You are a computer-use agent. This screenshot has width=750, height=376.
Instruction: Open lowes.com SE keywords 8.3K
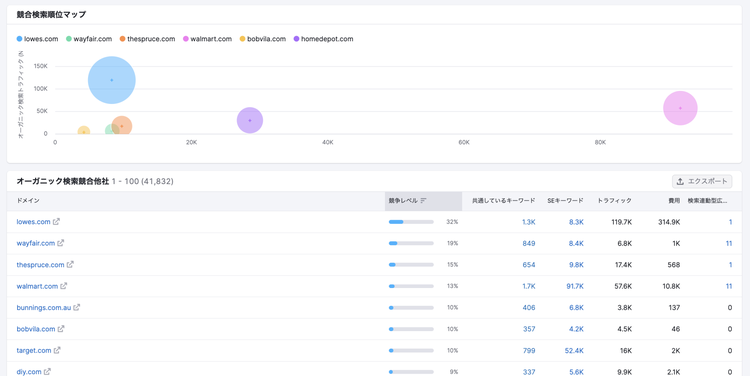[576, 222]
